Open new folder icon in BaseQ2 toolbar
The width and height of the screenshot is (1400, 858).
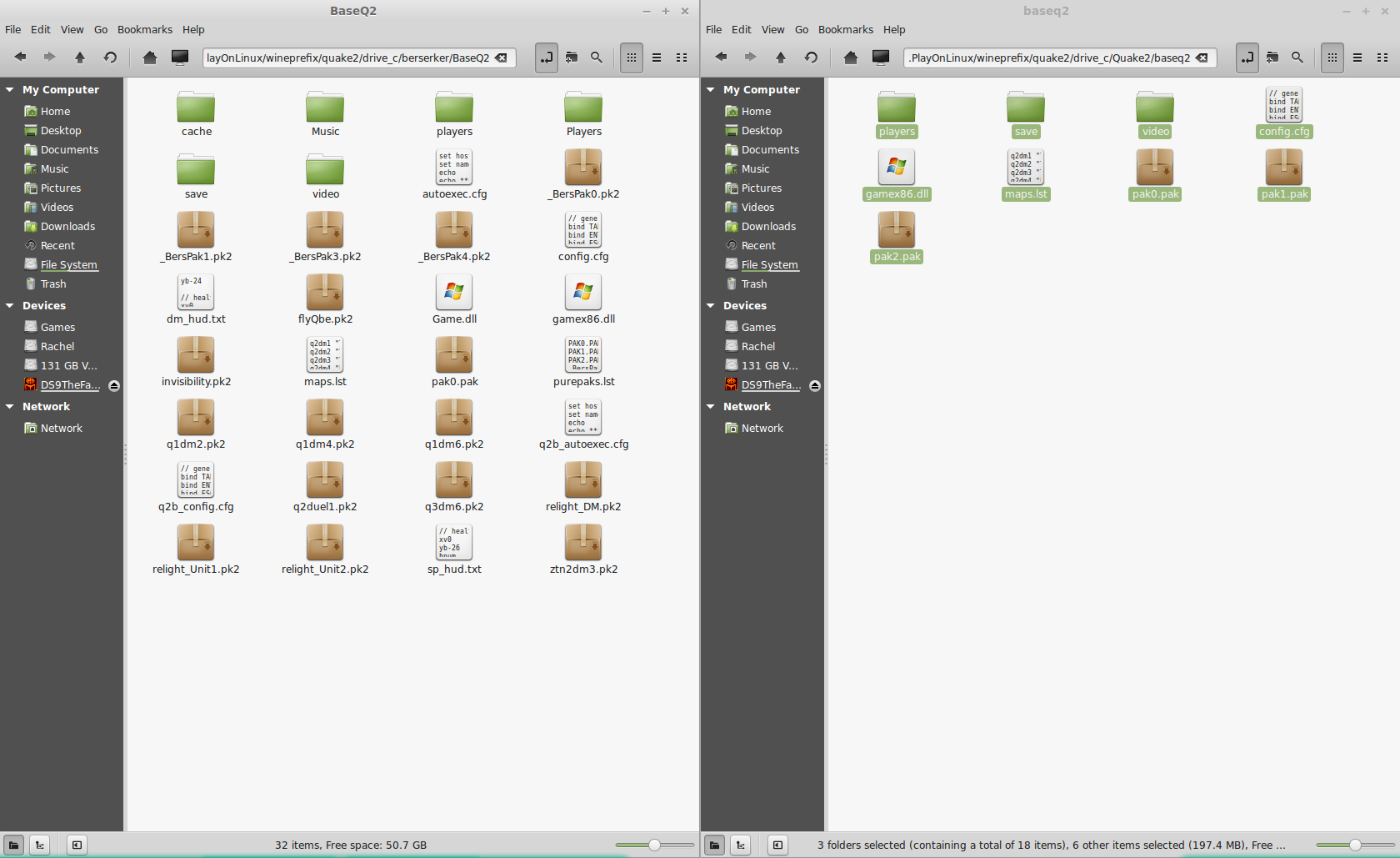point(572,58)
